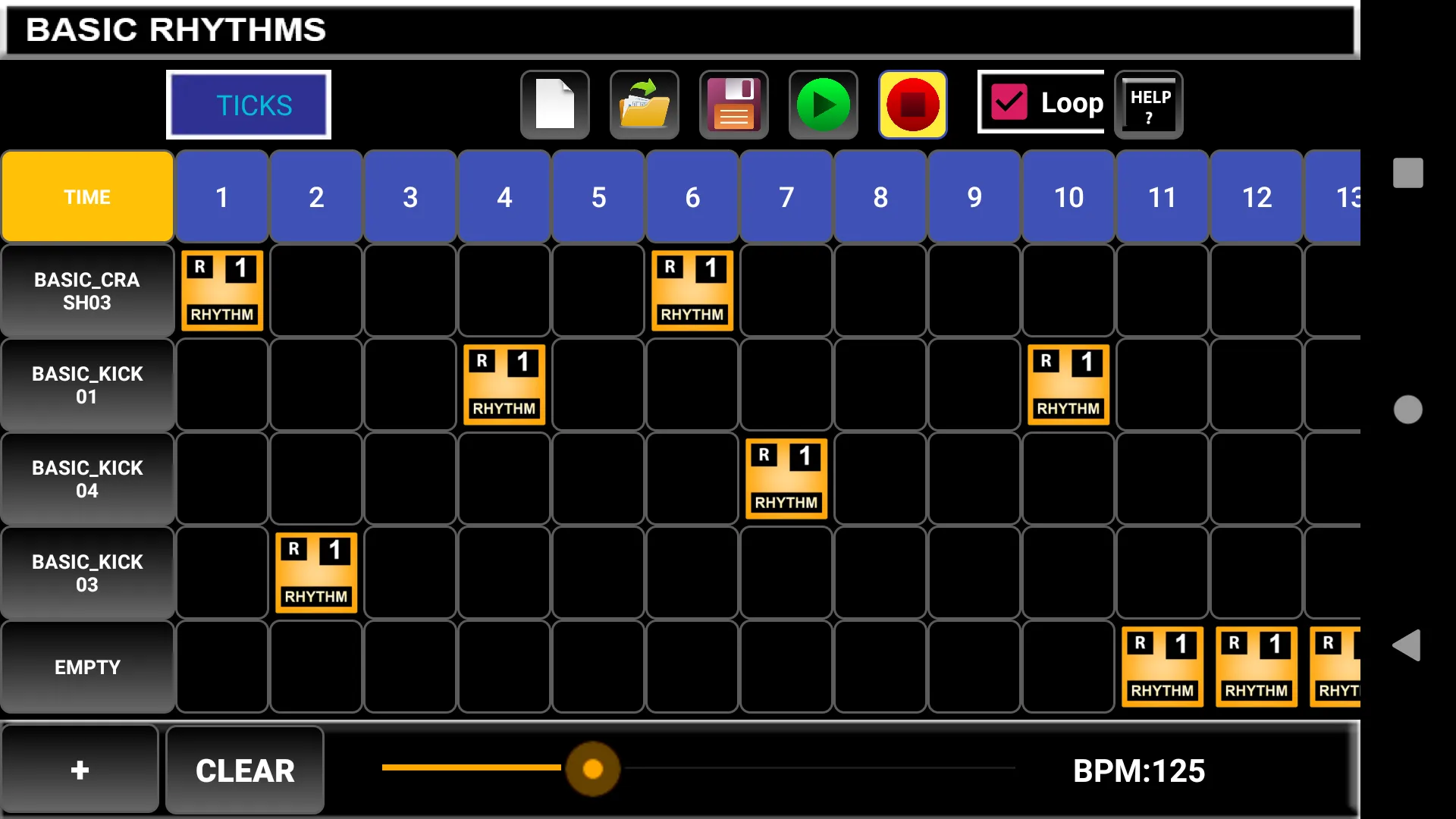Select the TIME column header tab
The width and height of the screenshot is (1456, 819).
tap(87, 197)
